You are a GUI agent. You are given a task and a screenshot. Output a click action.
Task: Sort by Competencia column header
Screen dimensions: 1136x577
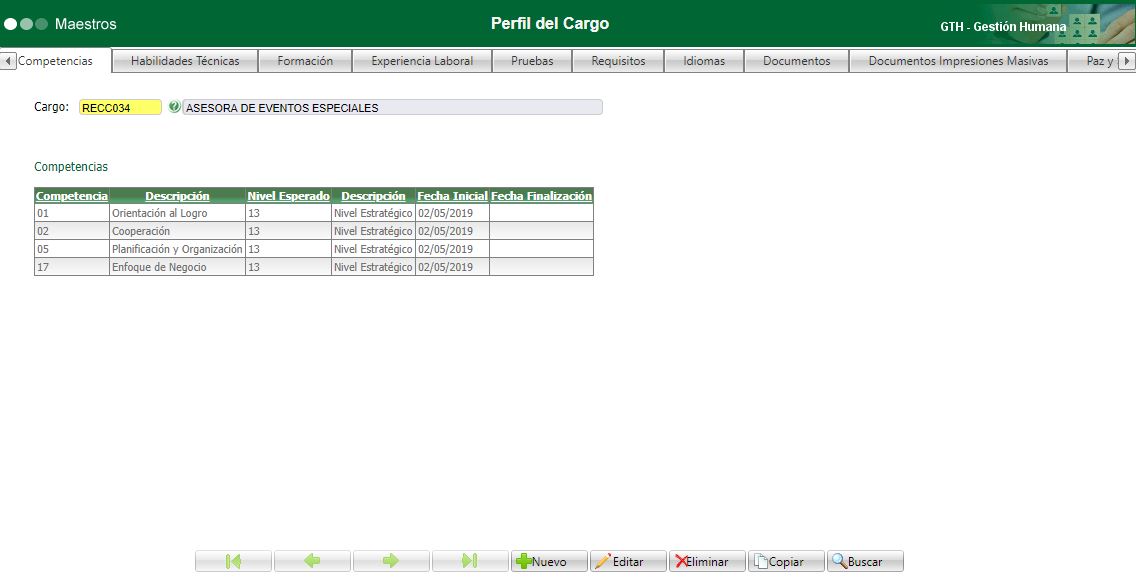(x=72, y=196)
